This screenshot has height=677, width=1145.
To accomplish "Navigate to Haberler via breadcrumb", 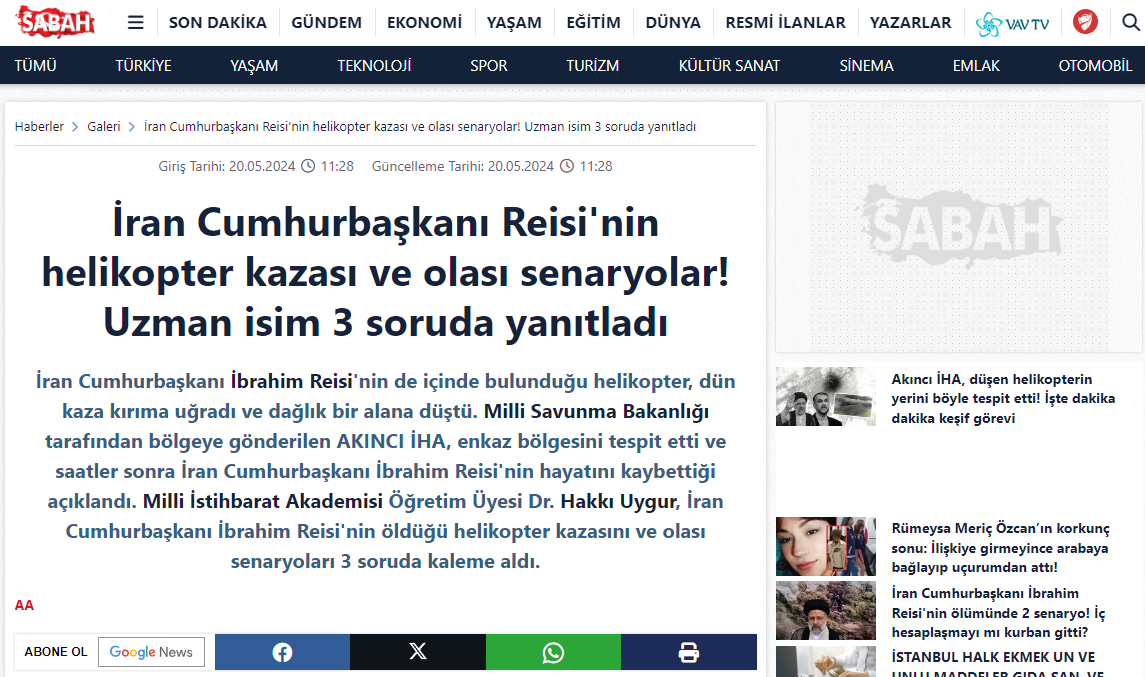I will (39, 126).
